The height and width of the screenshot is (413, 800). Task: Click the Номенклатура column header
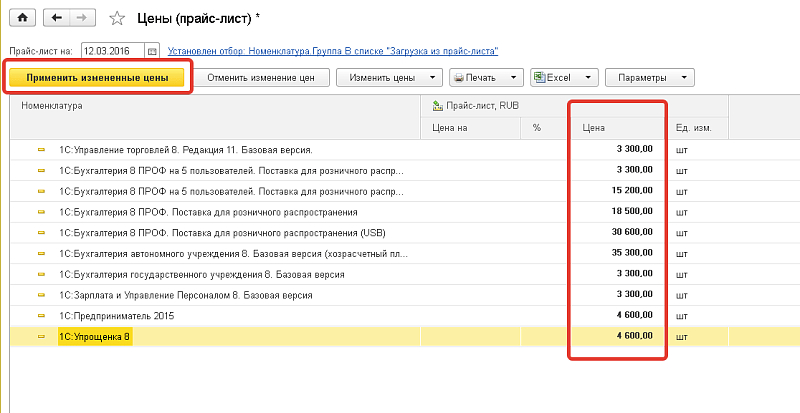(215, 116)
